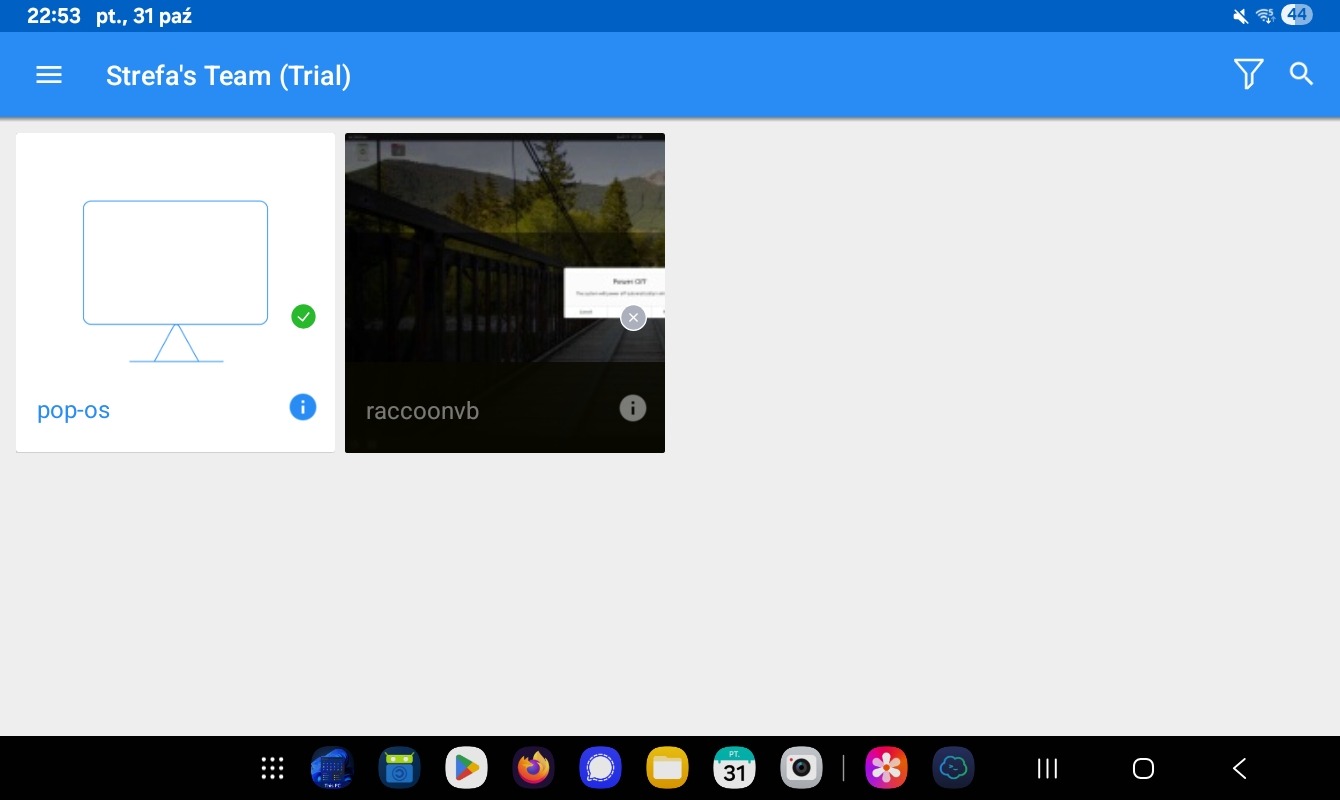1340x800 pixels.
Task: Click the raccoonvb name label
Action: click(x=422, y=411)
